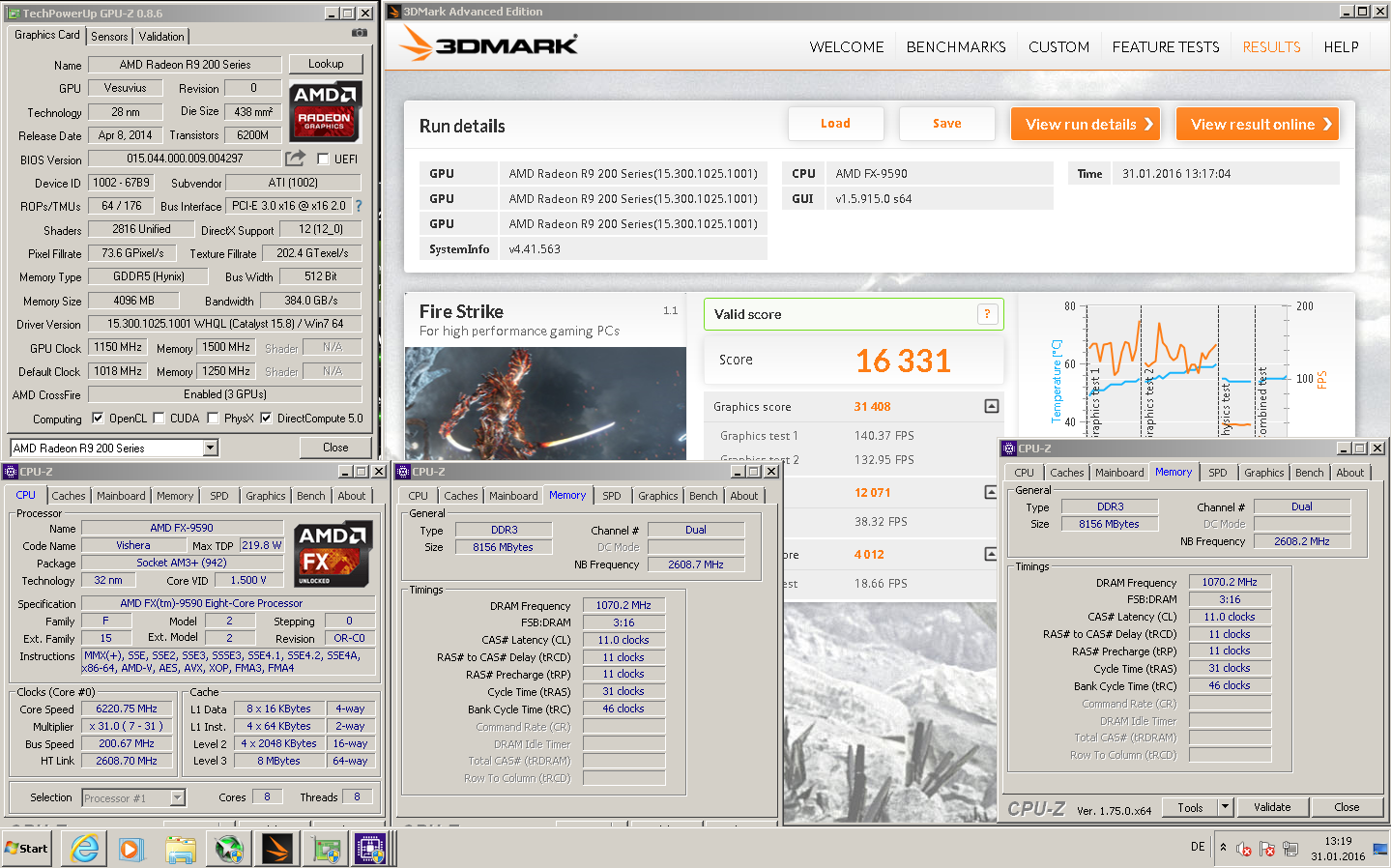The image size is (1391, 868).
Task: Switch to Graphics tab in right CPU-Z window
Action: point(1264,473)
